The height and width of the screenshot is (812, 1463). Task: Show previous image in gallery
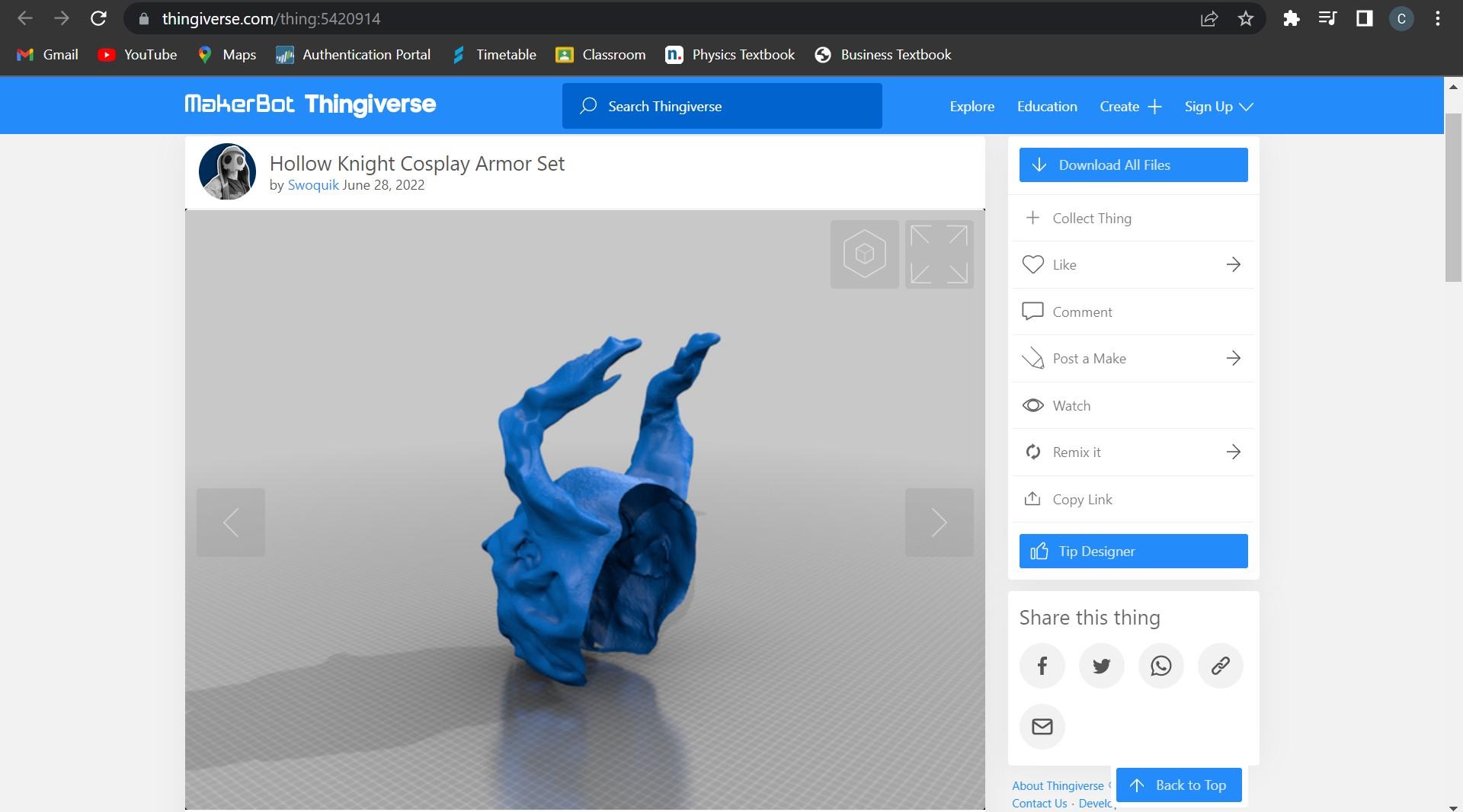231,523
